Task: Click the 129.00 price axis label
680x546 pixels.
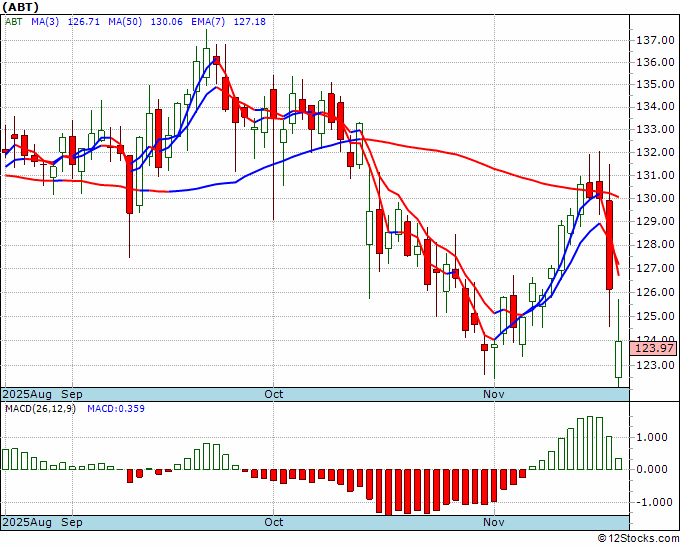Action: [x=655, y=221]
